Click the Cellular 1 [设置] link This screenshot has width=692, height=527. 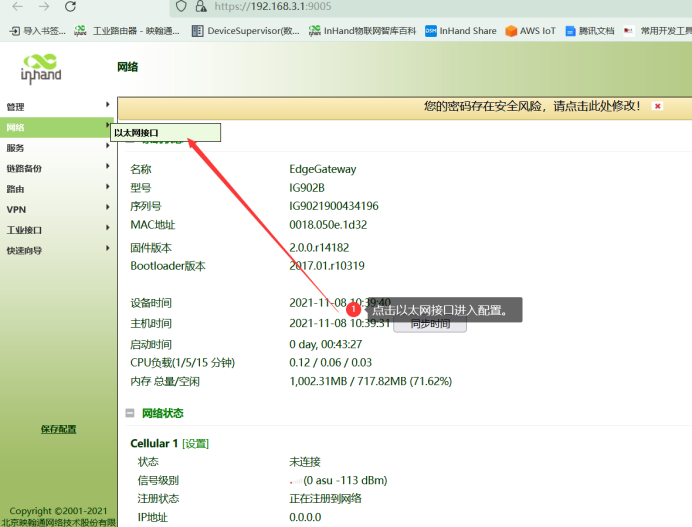195,443
